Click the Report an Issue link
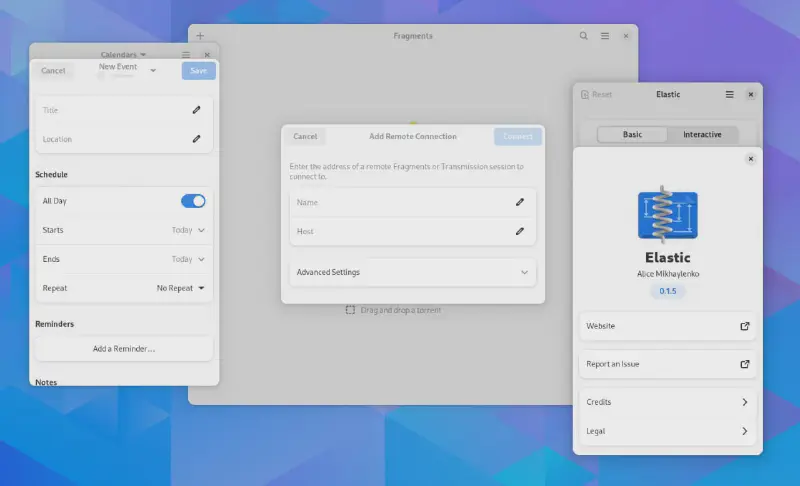 [667, 364]
